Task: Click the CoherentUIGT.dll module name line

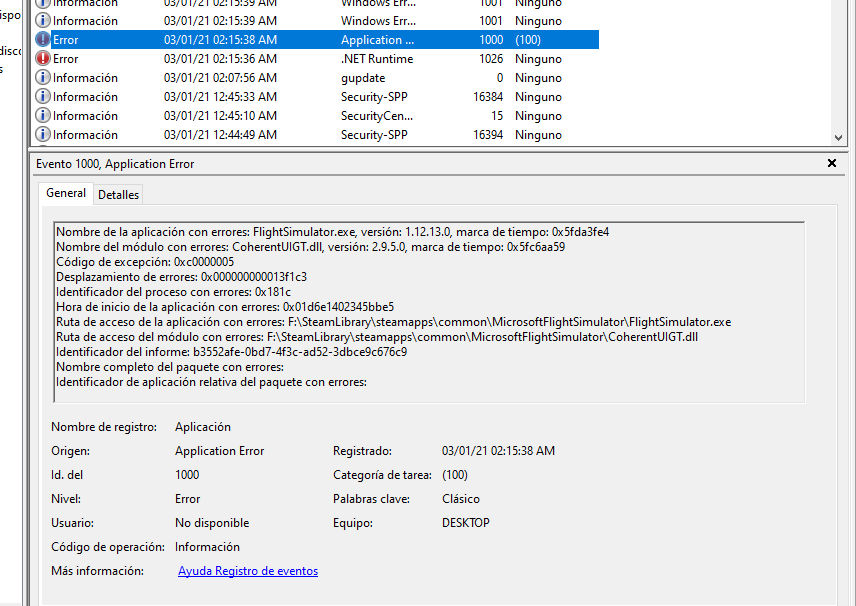Action: [311, 247]
